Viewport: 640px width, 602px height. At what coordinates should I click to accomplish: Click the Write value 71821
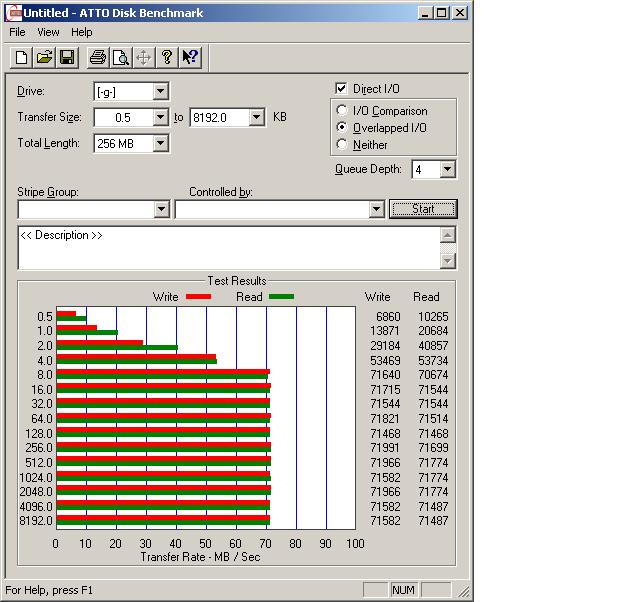click(x=385, y=419)
